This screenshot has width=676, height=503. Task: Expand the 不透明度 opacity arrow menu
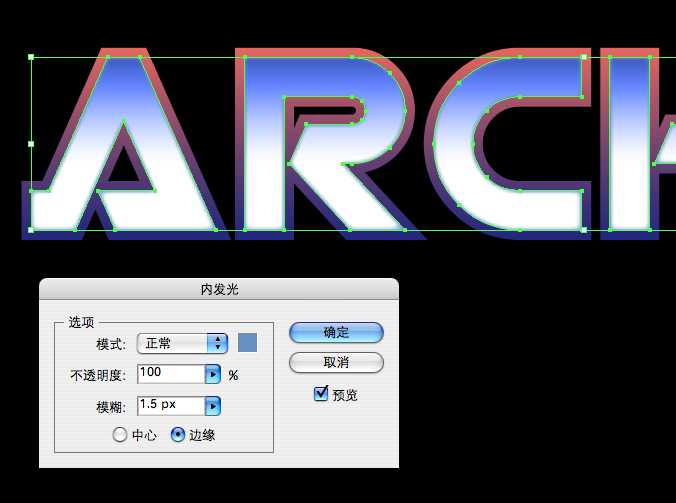212,374
